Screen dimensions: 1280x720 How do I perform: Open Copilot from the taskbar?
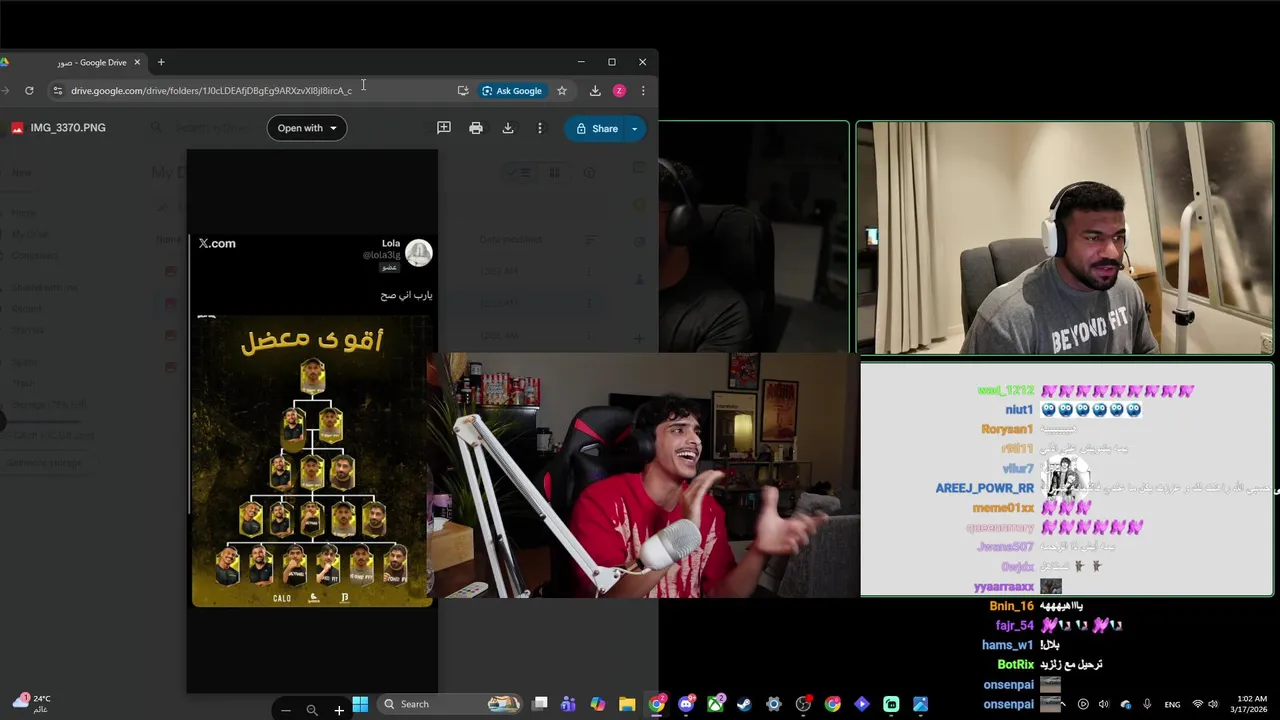click(x=598, y=704)
